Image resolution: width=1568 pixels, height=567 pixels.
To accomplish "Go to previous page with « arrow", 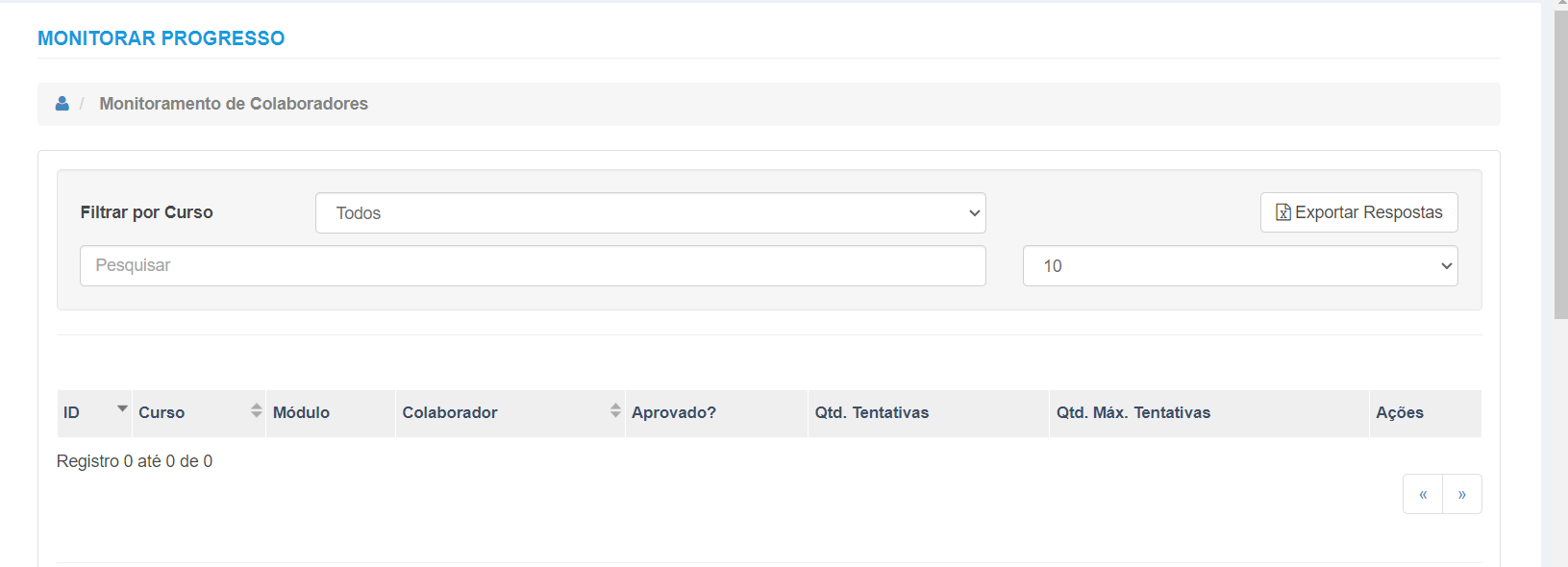I will (1423, 494).
